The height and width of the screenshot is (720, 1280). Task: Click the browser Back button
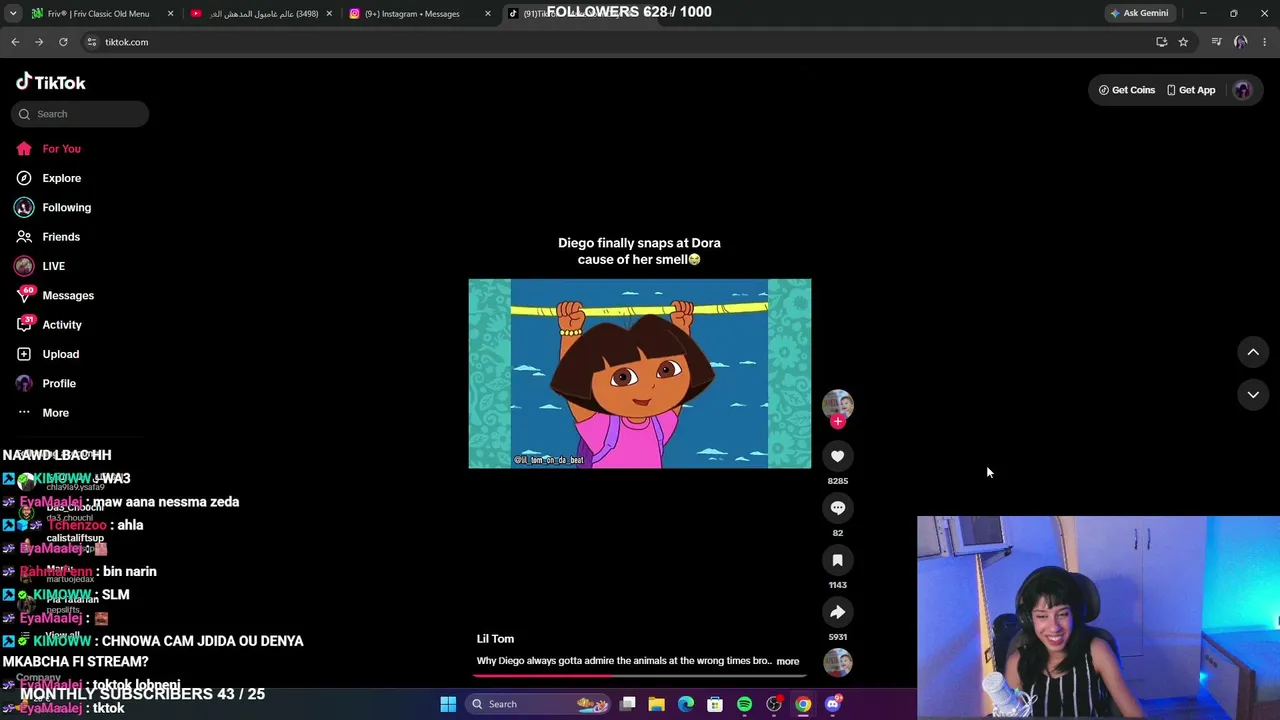tap(15, 42)
